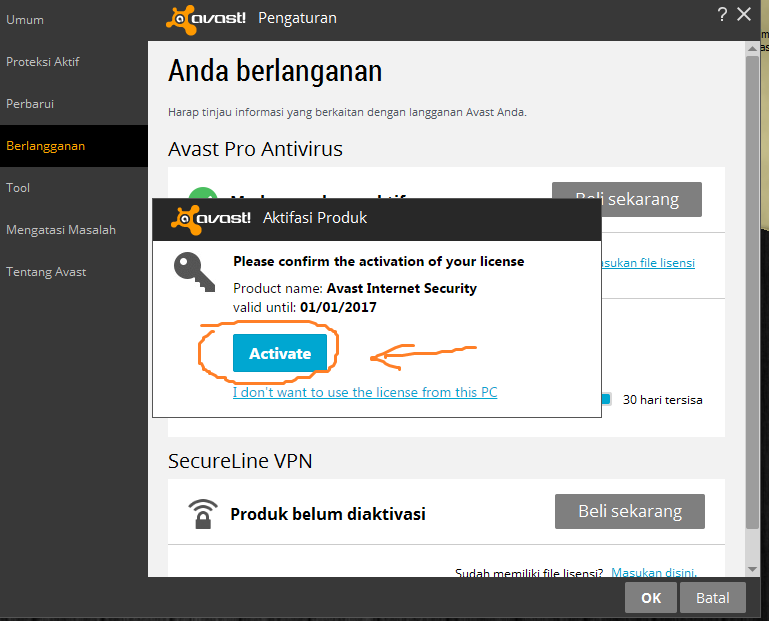The image size is (769, 621).
Task: Click the SecureLine VPN wifi lock icon
Action: point(203,514)
